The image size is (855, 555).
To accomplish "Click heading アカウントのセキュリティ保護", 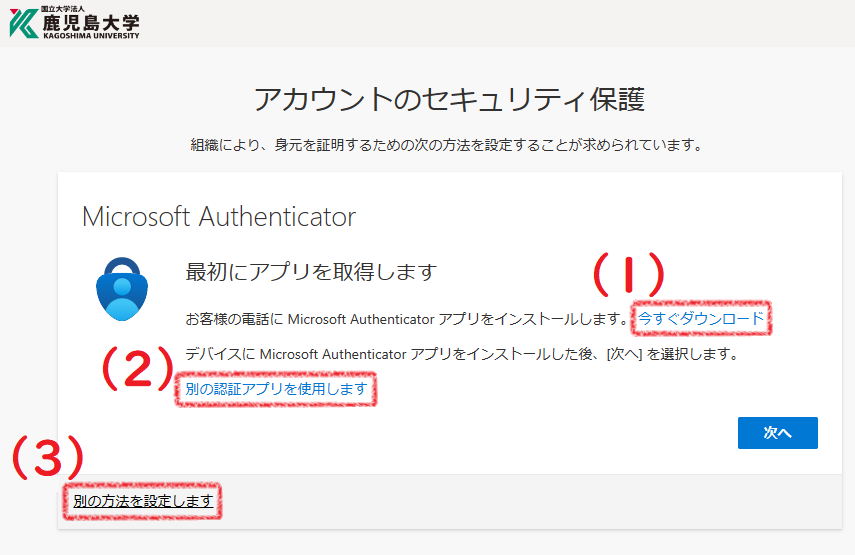I will 449,100.
